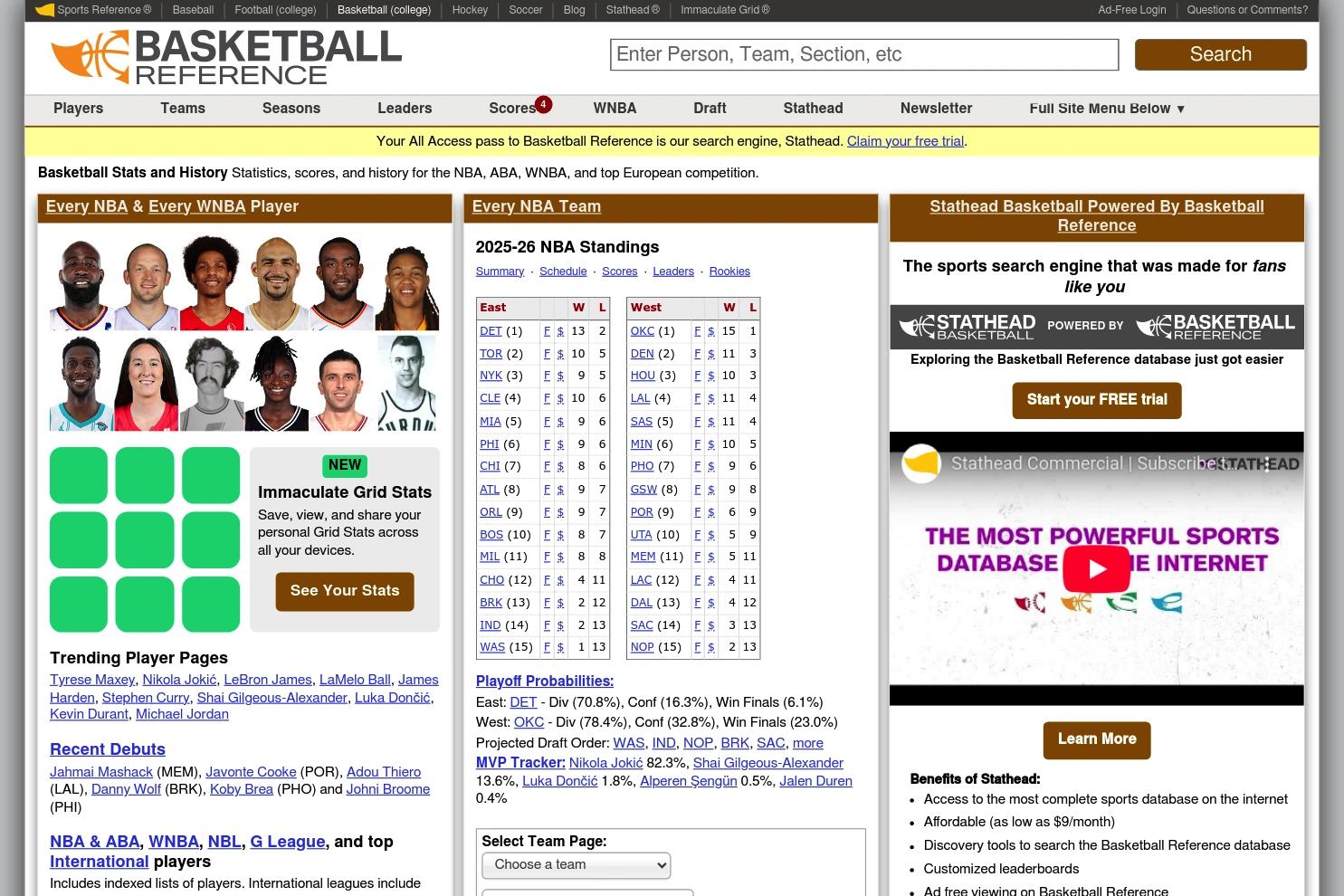
Task: Open the Newsletter menu item
Action: [936, 109]
